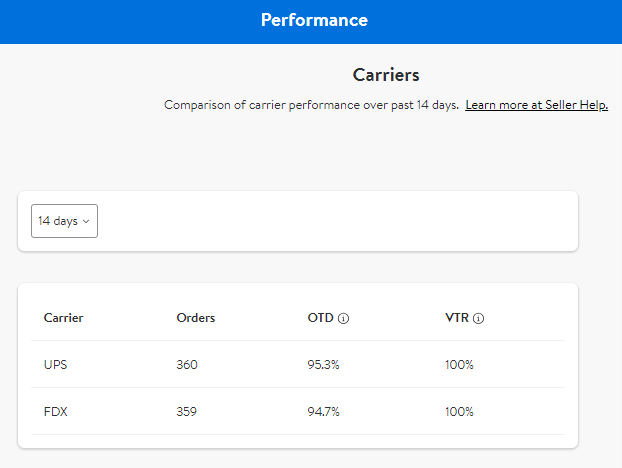The height and width of the screenshot is (468, 622).
Task: Click the FDX OTD value 94.7%
Action: tap(323, 411)
